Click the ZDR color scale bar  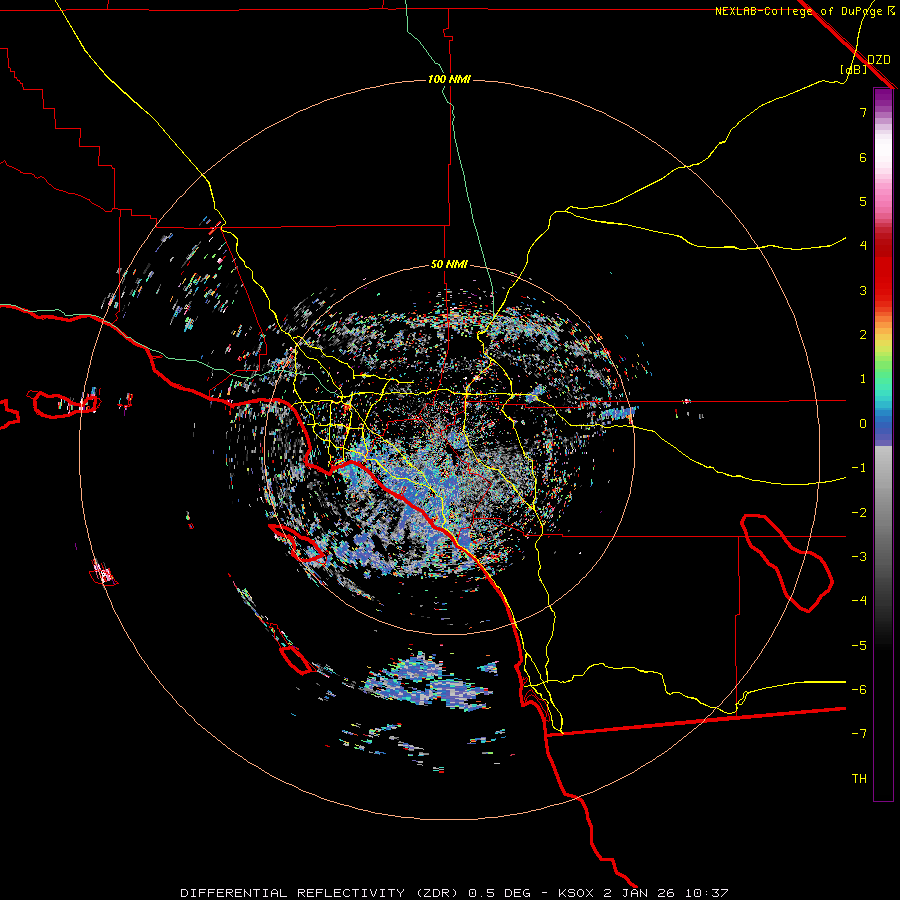[883, 444]
